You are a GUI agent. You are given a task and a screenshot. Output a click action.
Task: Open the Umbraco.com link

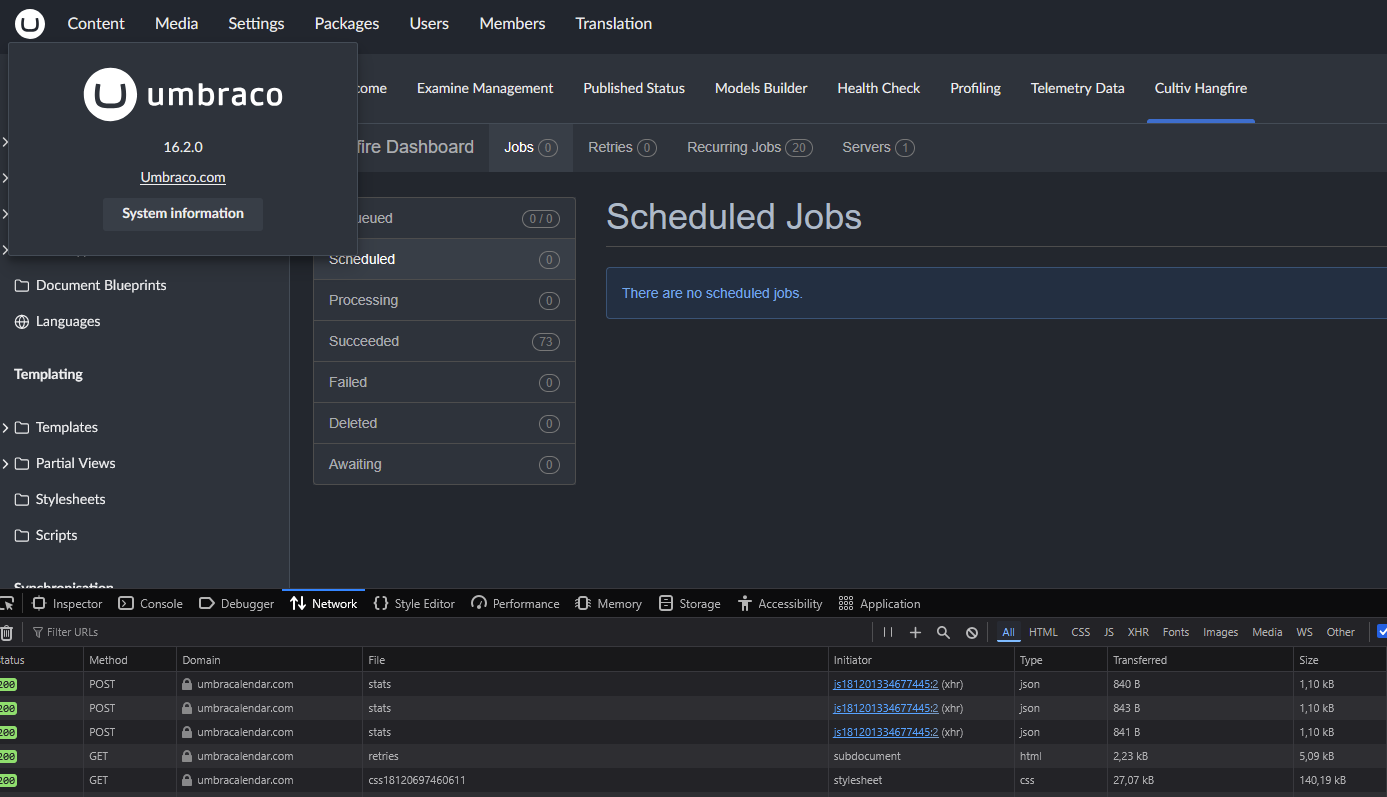(183, 178)
